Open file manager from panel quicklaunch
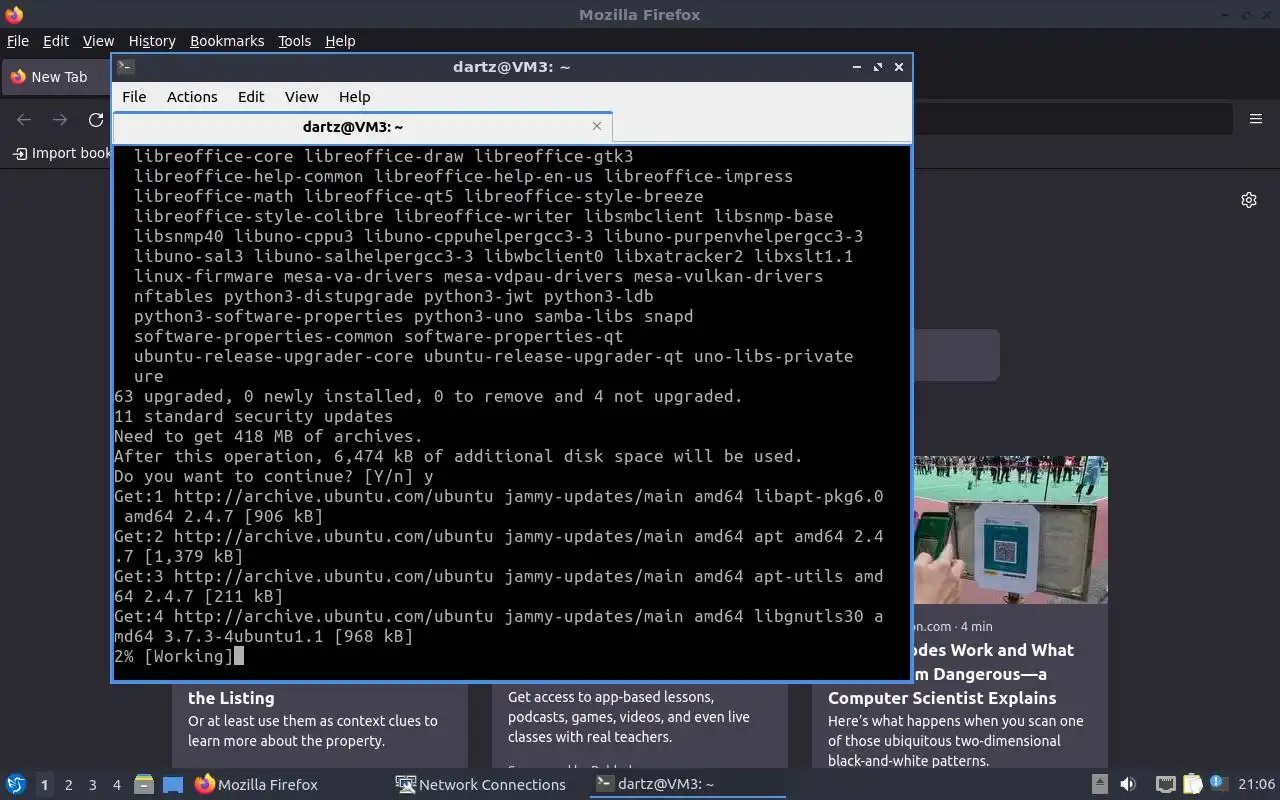 (143, 785)
